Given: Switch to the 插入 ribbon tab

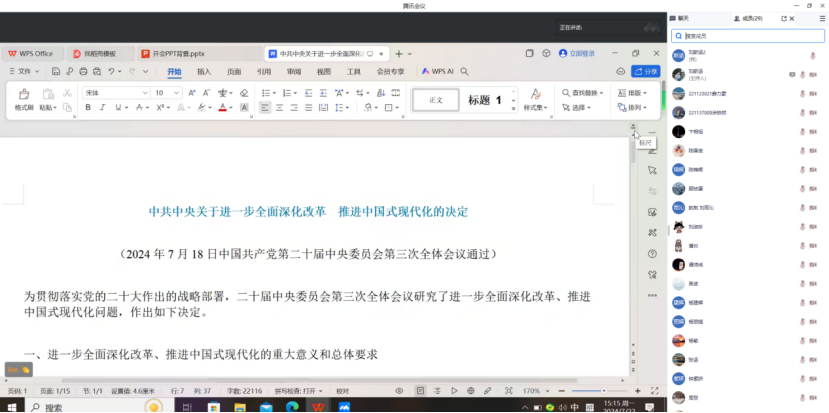Looking at the screenshot, I should 204,72.
